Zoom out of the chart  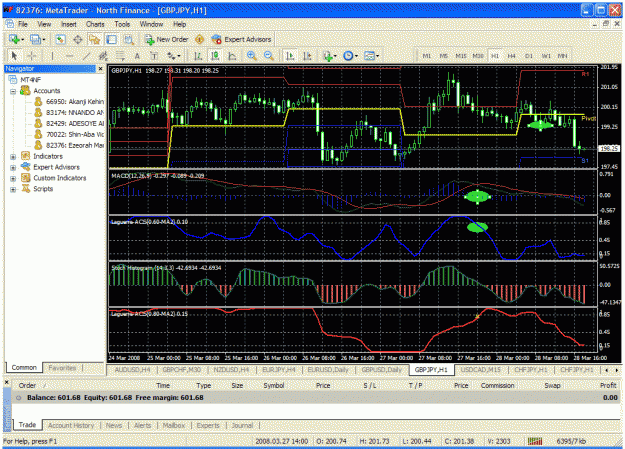[x=269, y=56]
